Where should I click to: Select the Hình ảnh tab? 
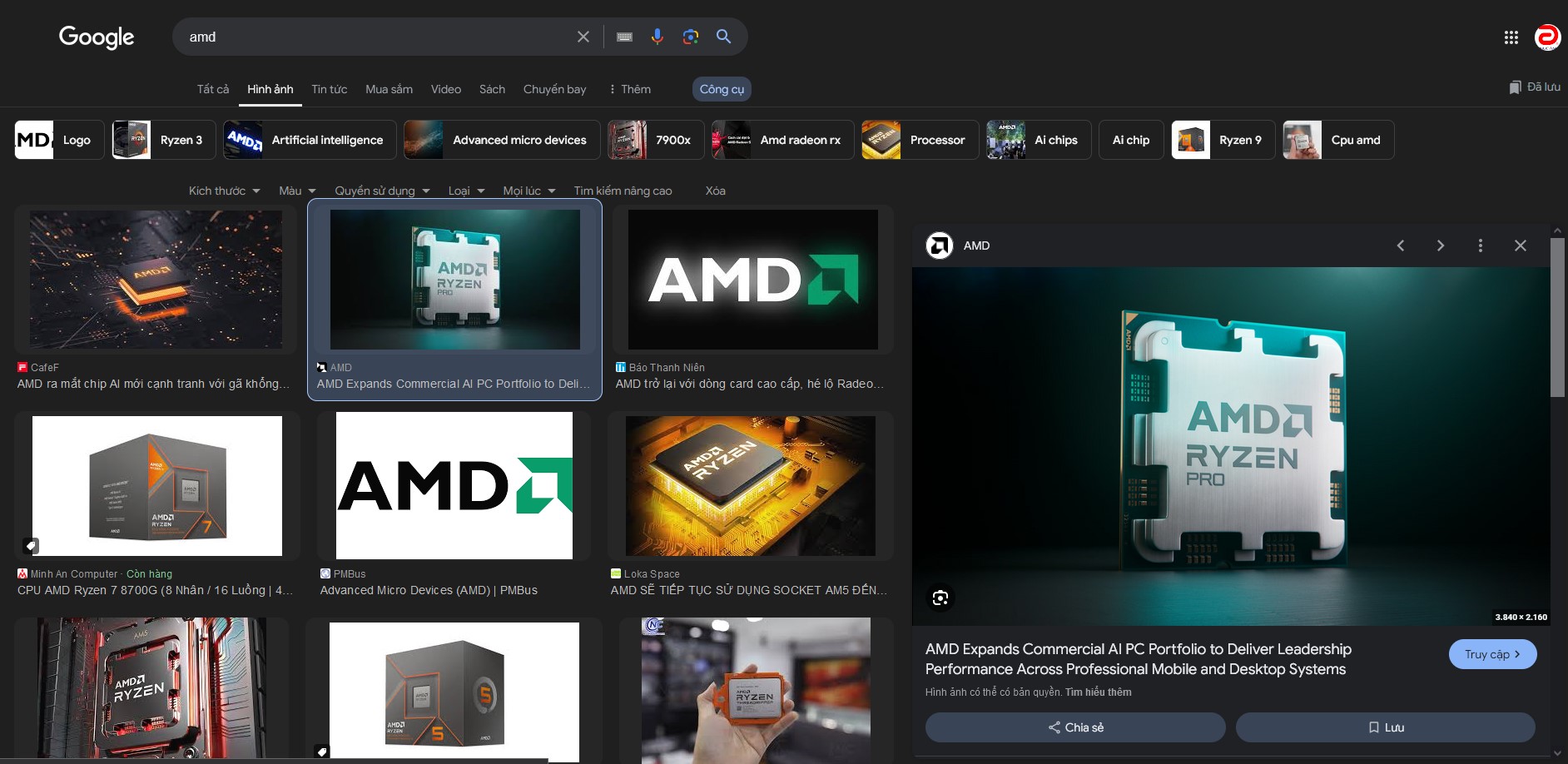[x=270, y=89]
